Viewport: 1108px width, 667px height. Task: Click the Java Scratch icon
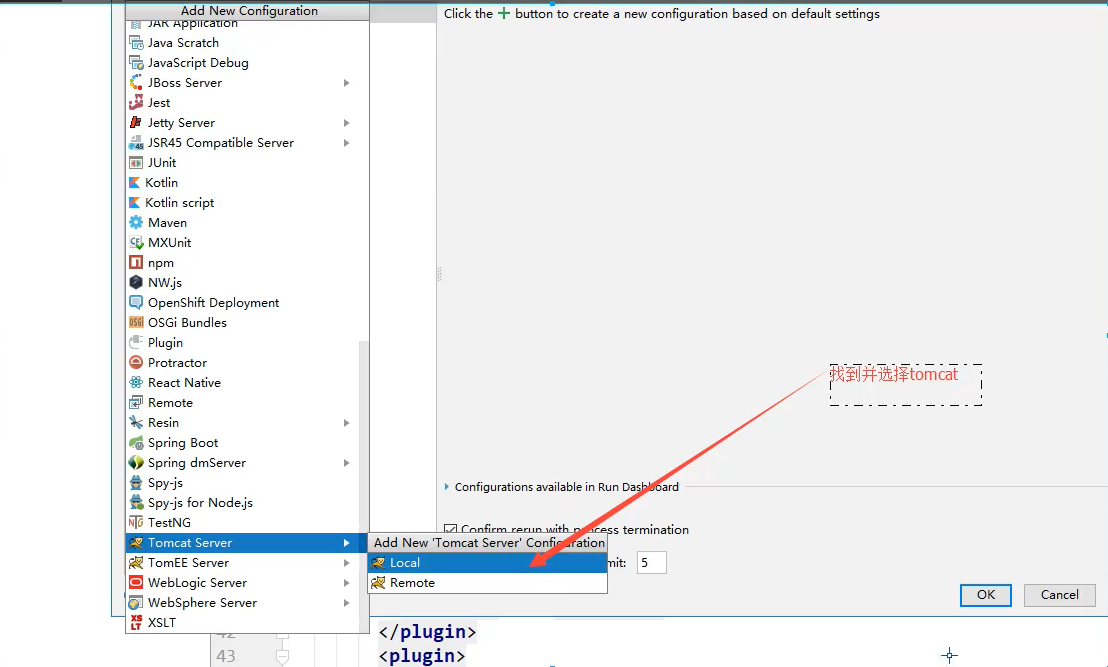pyautogui.click(x=136, y=43)
